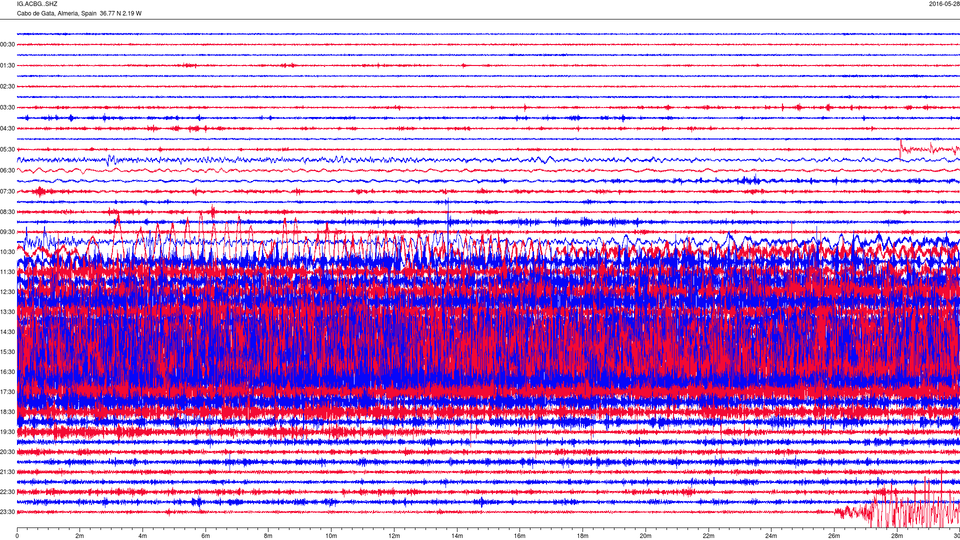Click the 23:30 time label
Screen dimensions: 960x540
pos(7,512)
